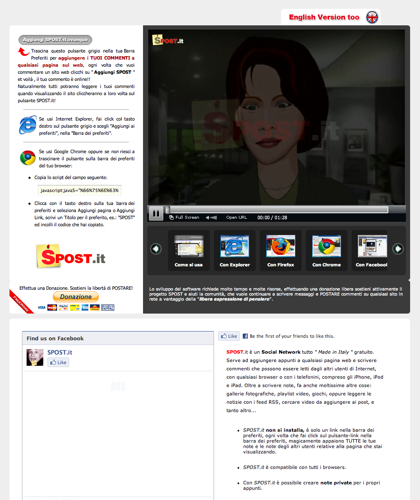
Task: Open the Con Firefox video thumbnail
Action: pyautogui.click(x=280, y=250)
